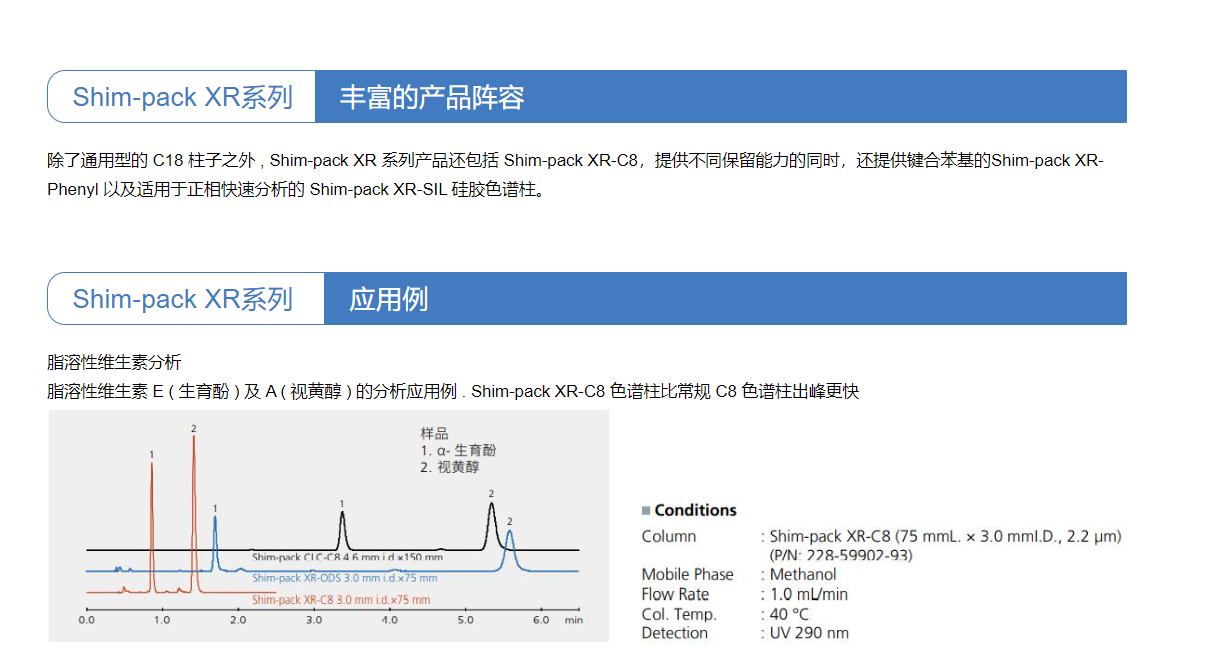
Task: Click the Detection UV 290 nm row
Action: [745, 633]
